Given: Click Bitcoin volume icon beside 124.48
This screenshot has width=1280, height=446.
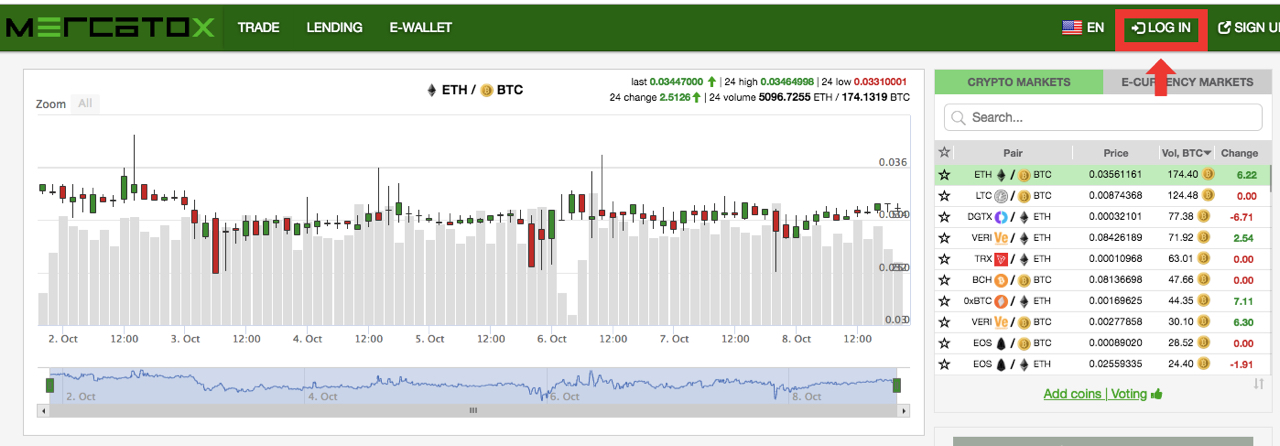Looking at the screenshot, I should (x=1208, y=195).
